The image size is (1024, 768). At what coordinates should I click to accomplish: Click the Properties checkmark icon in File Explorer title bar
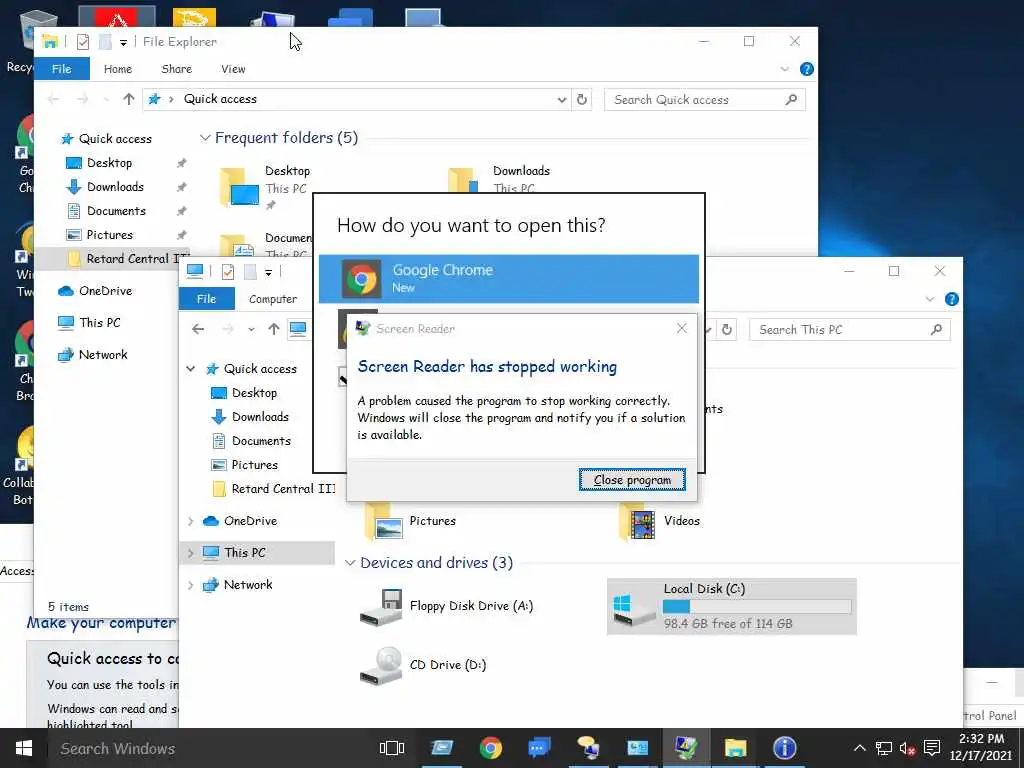83,42
